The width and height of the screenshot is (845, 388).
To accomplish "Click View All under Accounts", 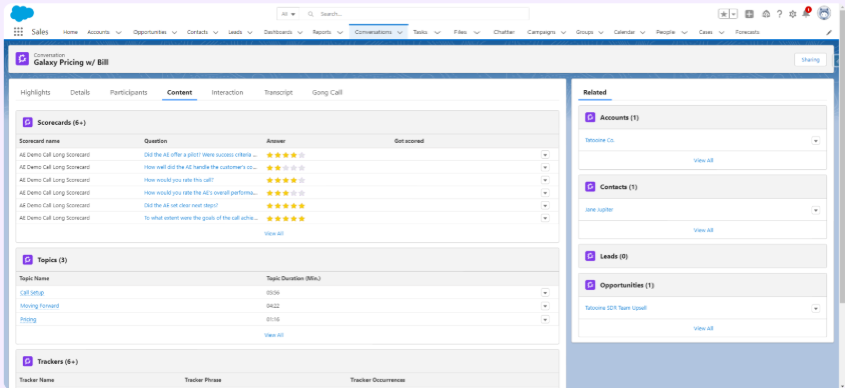I will point(703,160).
